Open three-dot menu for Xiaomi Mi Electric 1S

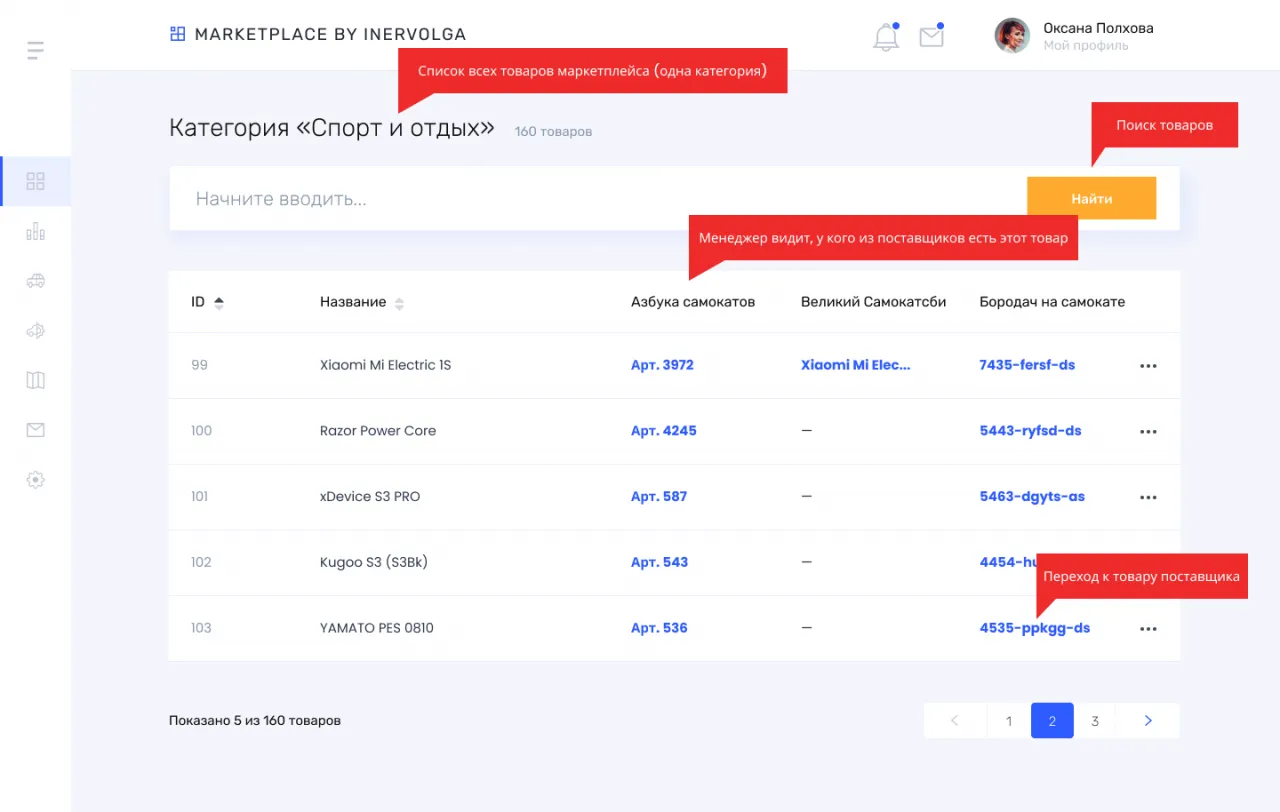tap(1148, 366)
